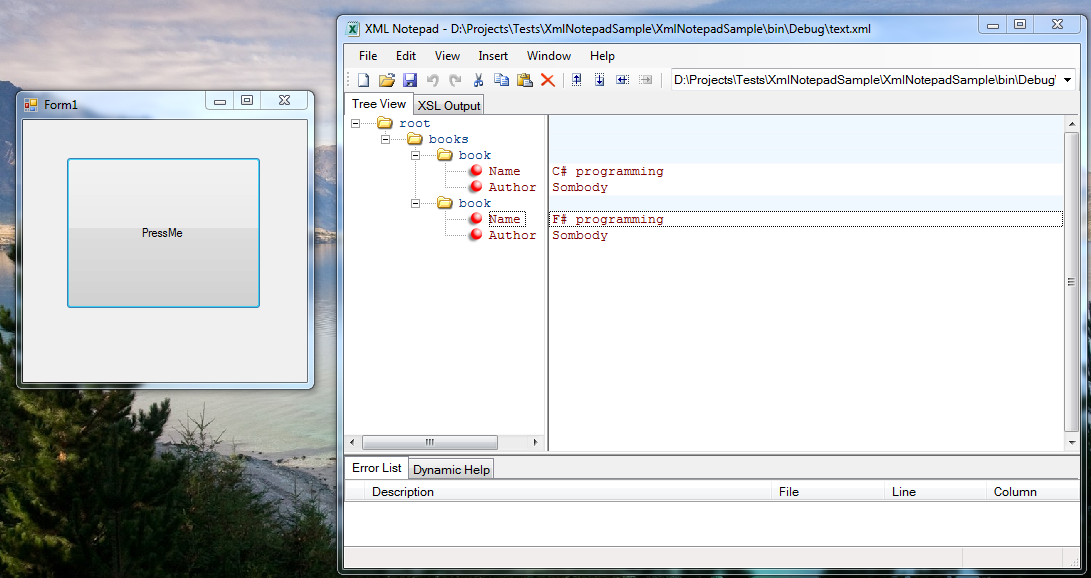Screen dimensions: 1091x578
Task: Open the Edit menu
Action: (406, 56)
